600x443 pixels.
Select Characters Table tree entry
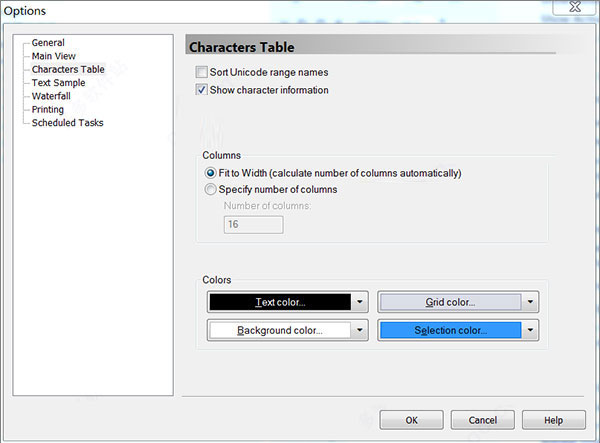[x=68, y=69]
